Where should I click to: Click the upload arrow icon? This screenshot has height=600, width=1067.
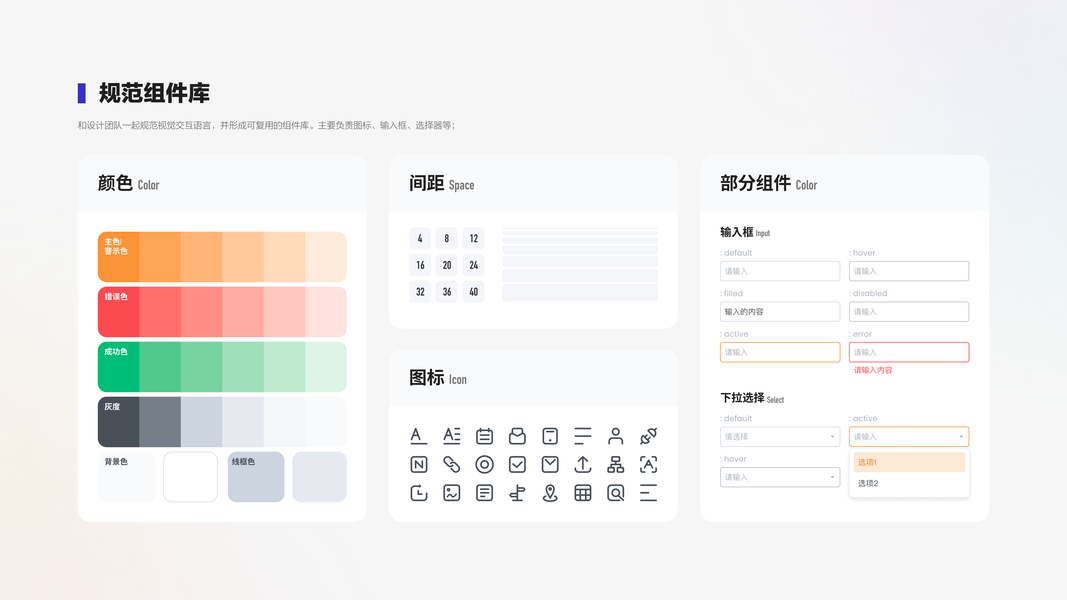coord(582,465)
